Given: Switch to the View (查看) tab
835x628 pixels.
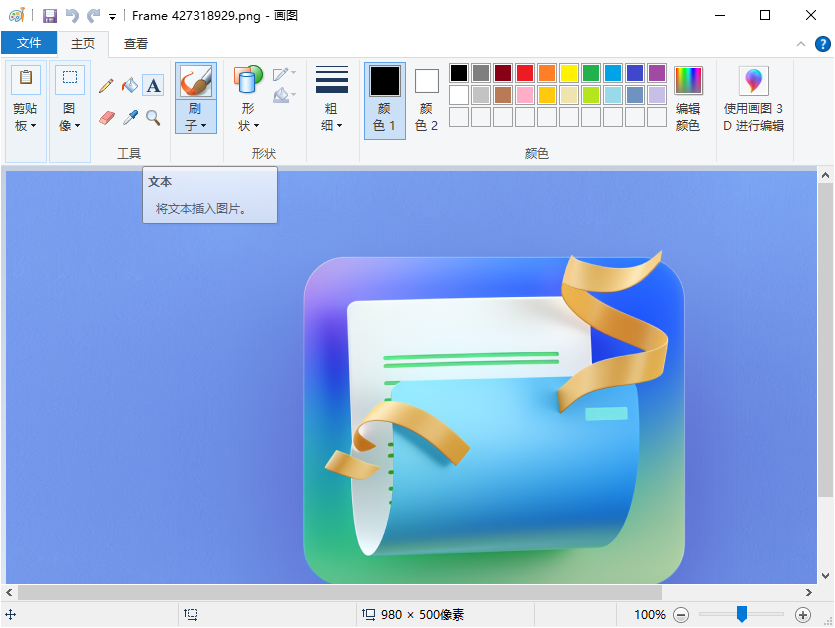Looking at the screenshot, I should click(x=136, y=43).
